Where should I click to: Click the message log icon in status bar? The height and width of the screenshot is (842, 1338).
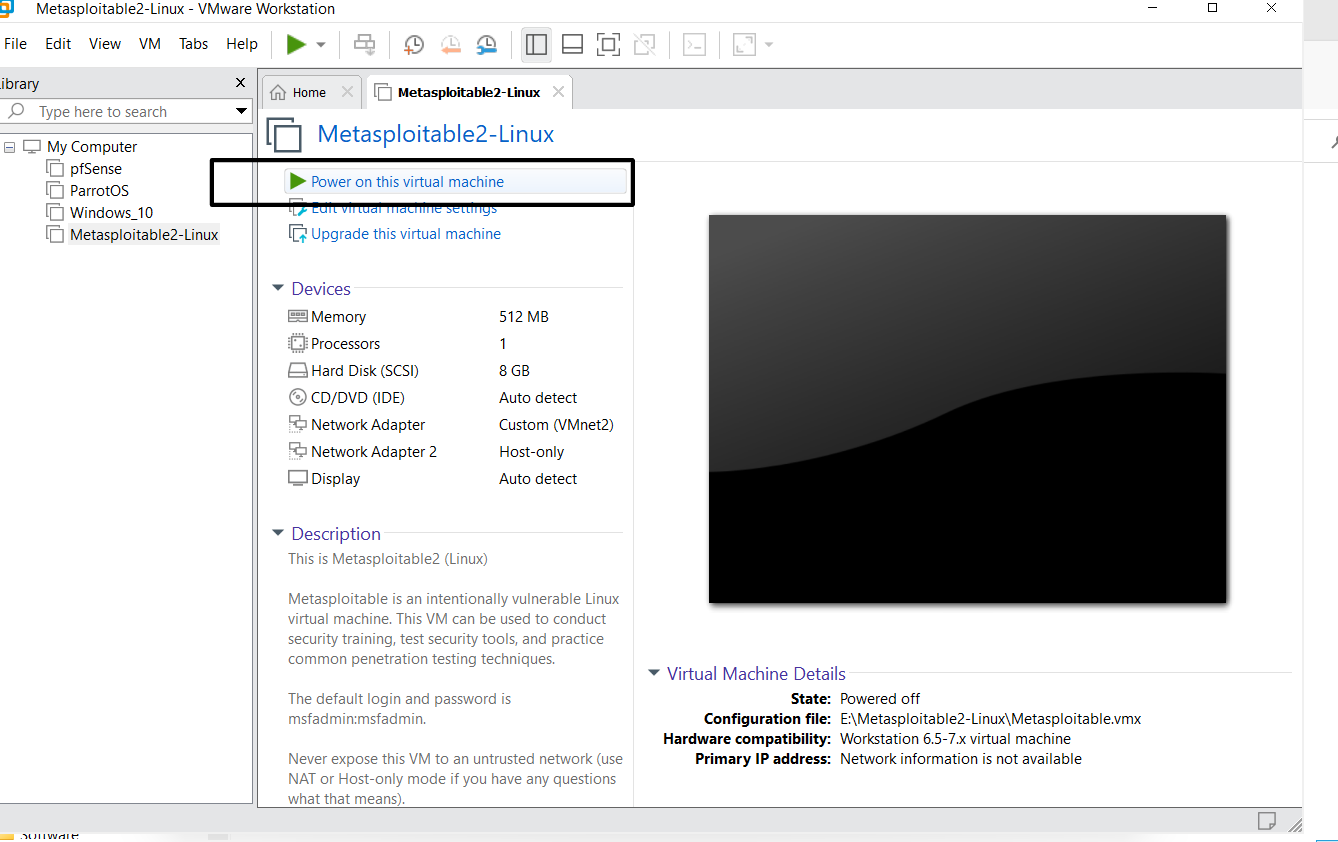click(1266, 821)
